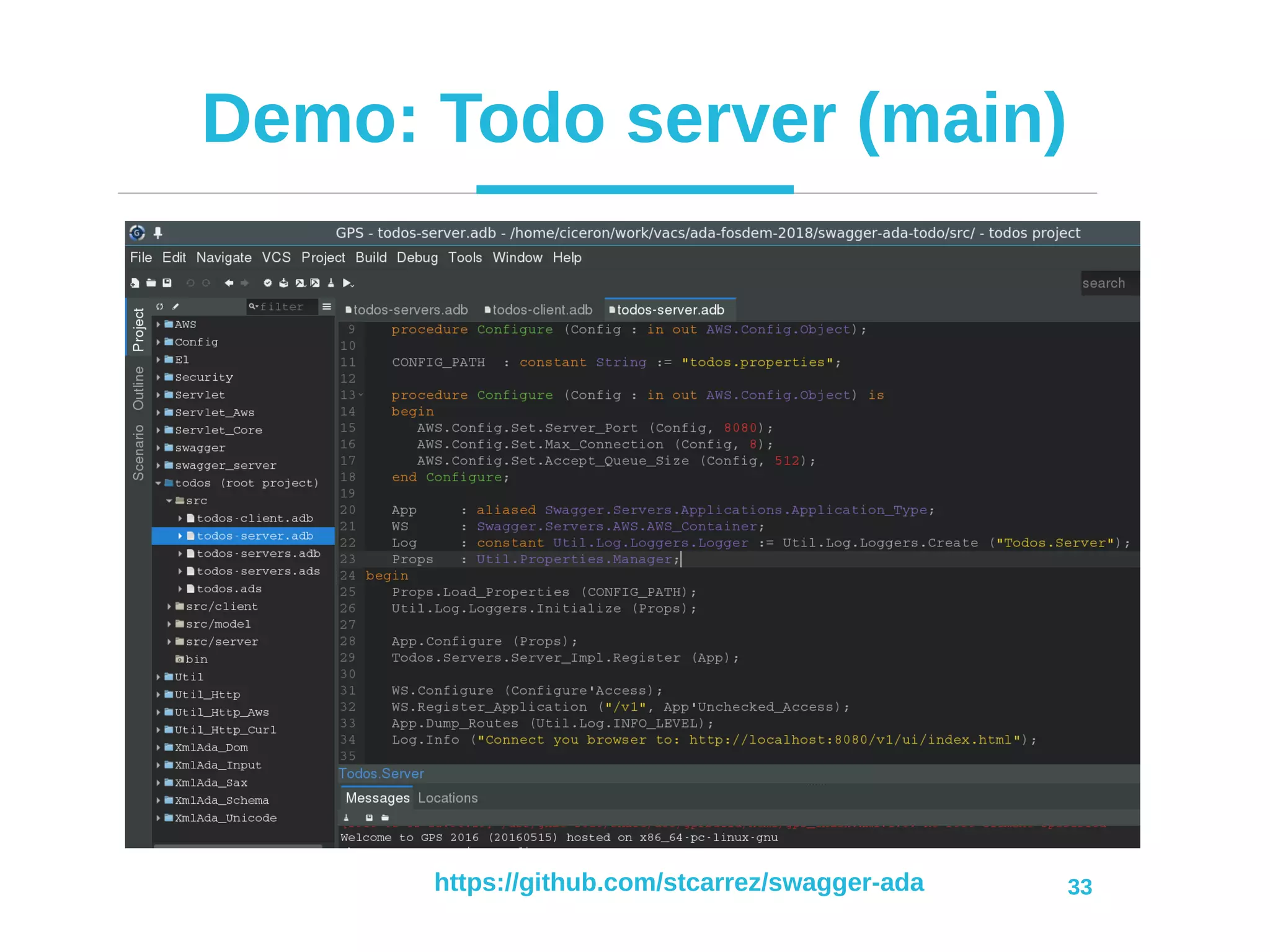Open the Navigate menu

click(x=224, y=257)
